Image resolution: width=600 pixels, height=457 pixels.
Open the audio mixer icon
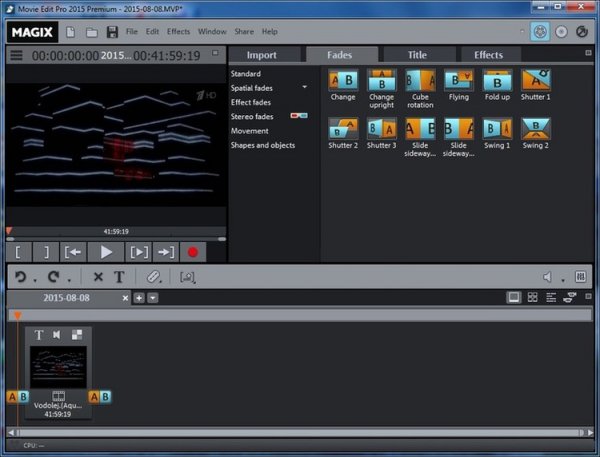click(x=580, y=276)
